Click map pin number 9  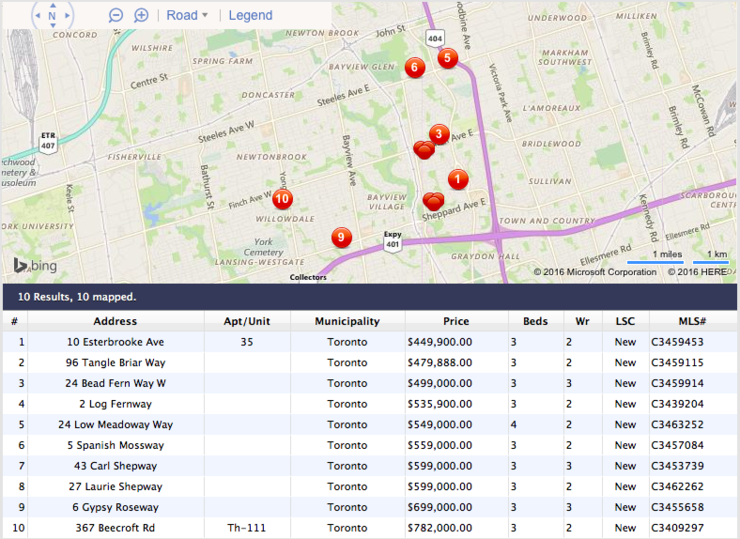(342, 237)
